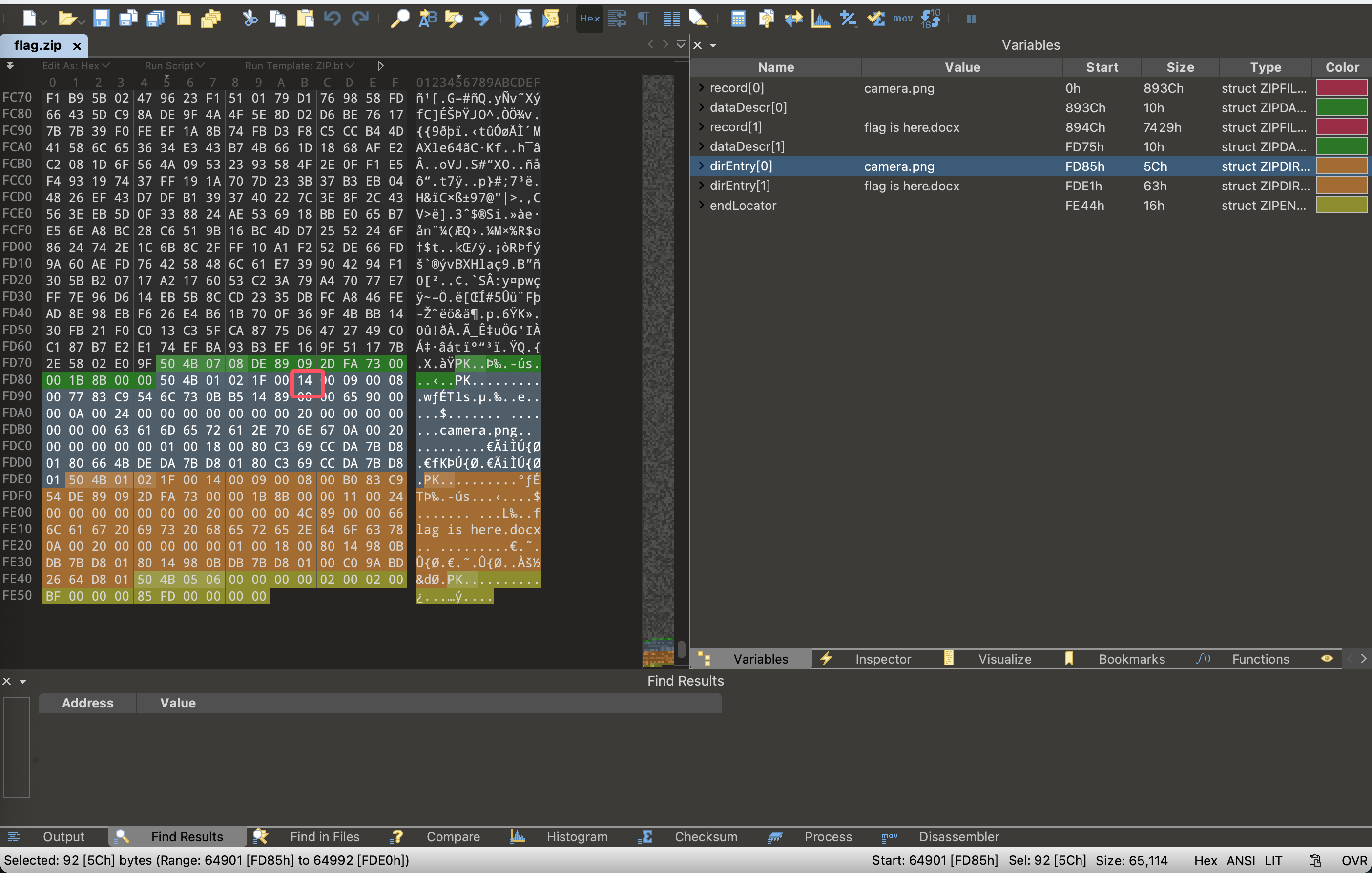The image size is (1372, 873).
Task: Undo the last edit
Action: point(332,19)
